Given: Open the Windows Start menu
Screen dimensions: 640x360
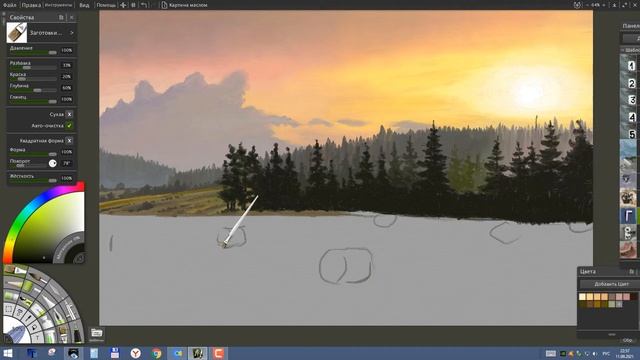Looking at the screenshot, I should (x=8, y=353).
